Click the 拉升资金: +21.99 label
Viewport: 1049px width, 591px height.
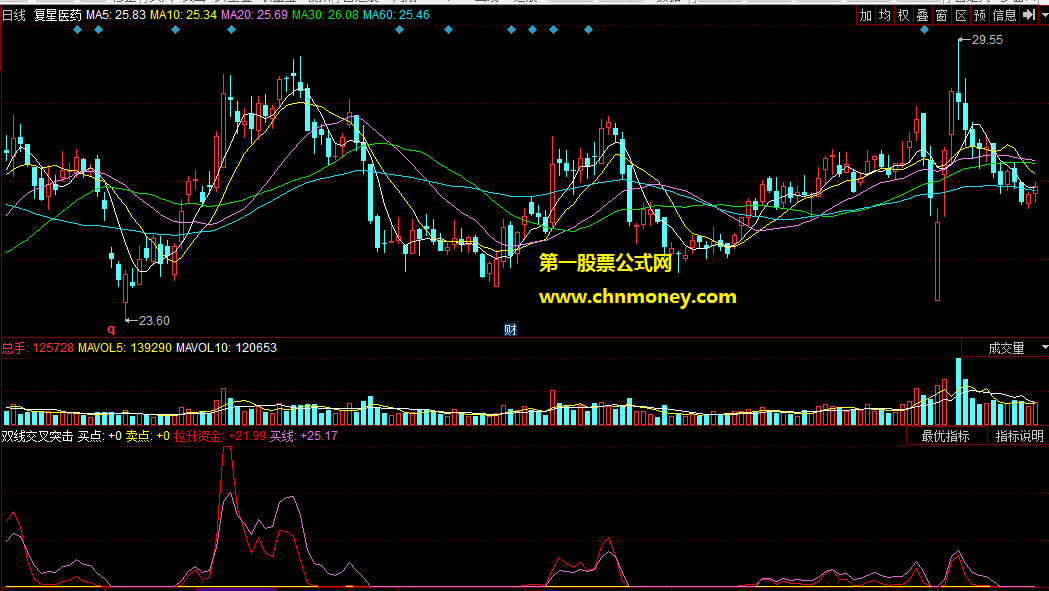220,436
